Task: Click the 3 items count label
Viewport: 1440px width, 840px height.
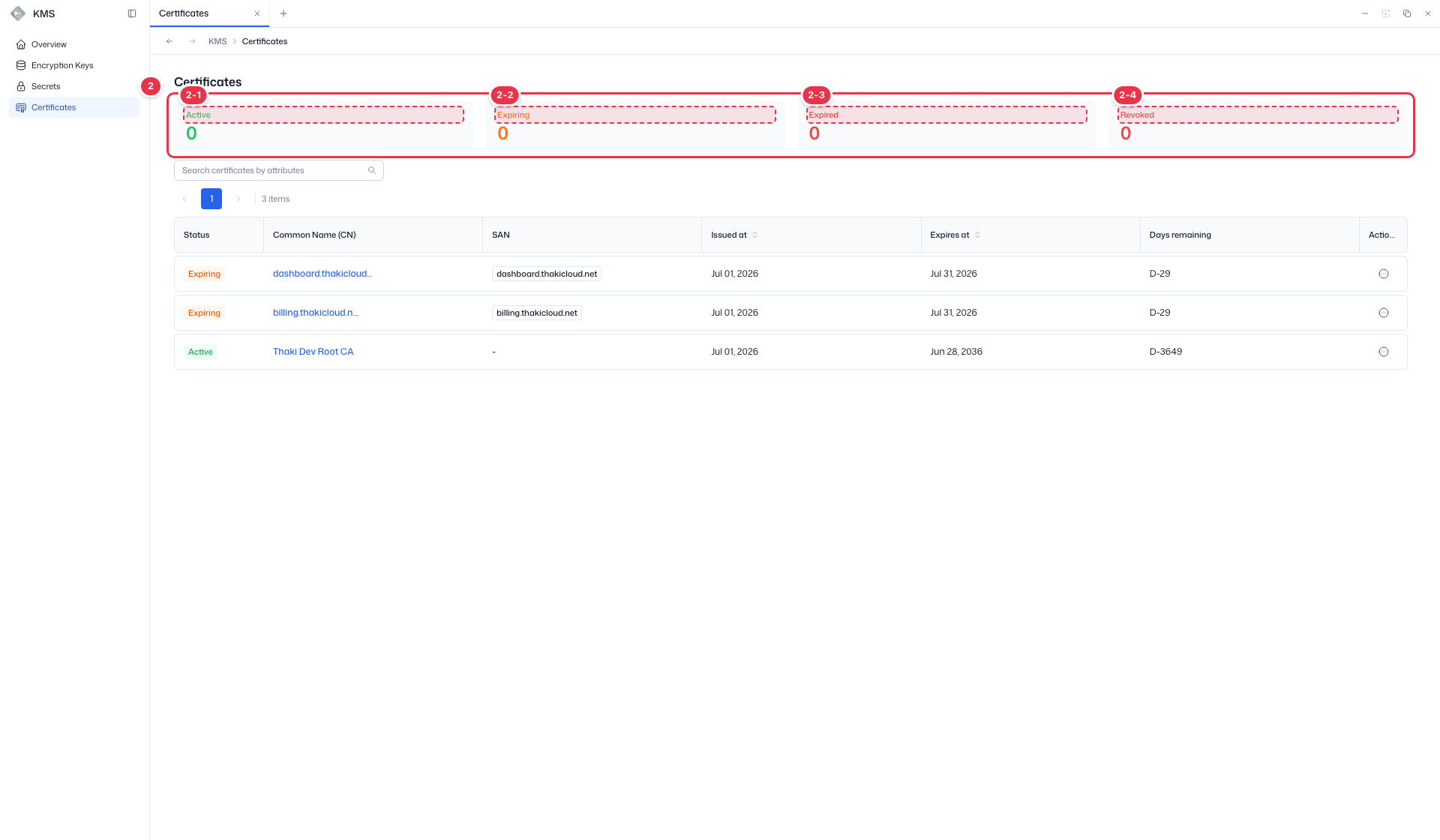Action: [x=275, y=199]
